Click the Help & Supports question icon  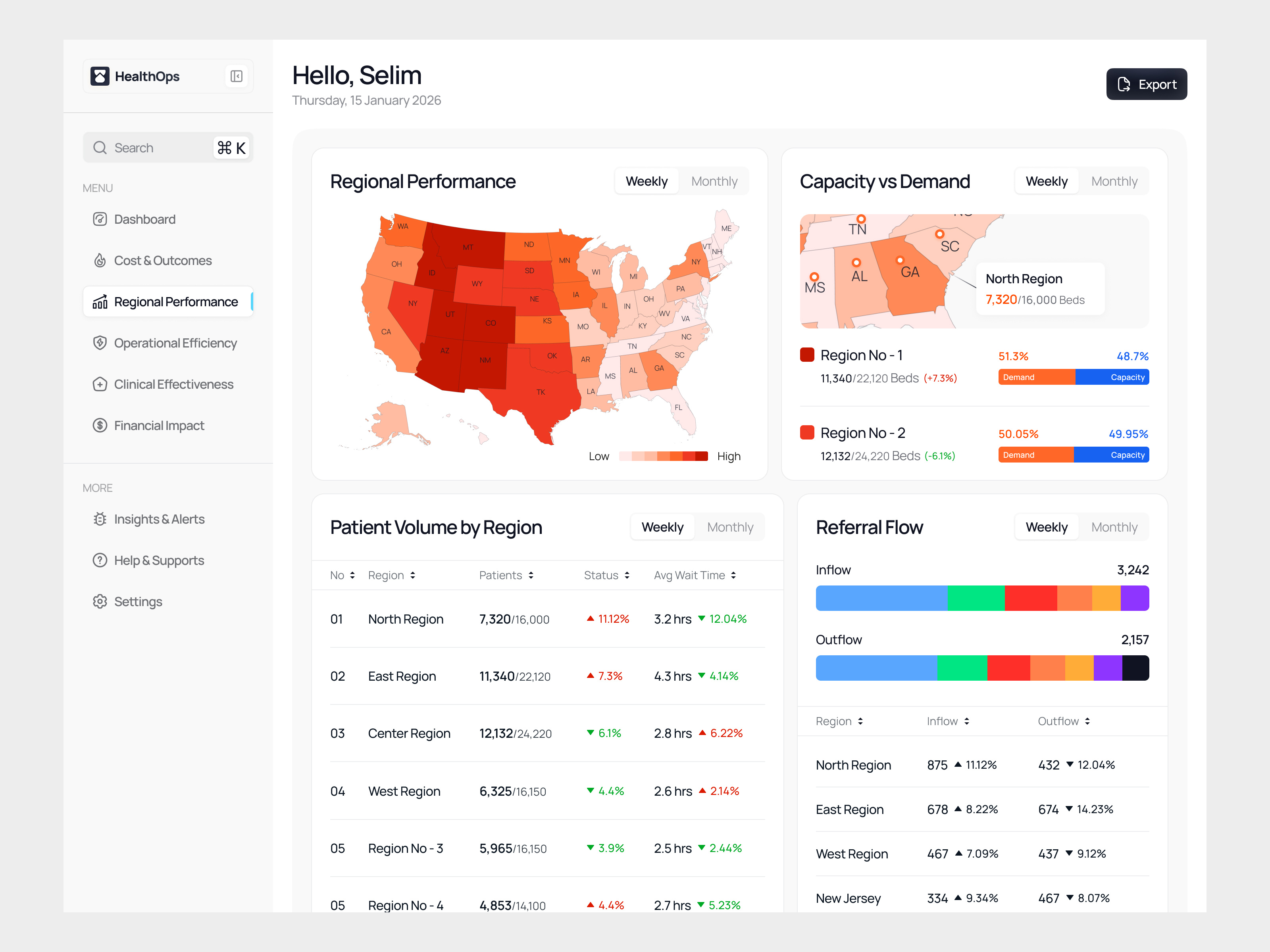click(x=100, y=560)
